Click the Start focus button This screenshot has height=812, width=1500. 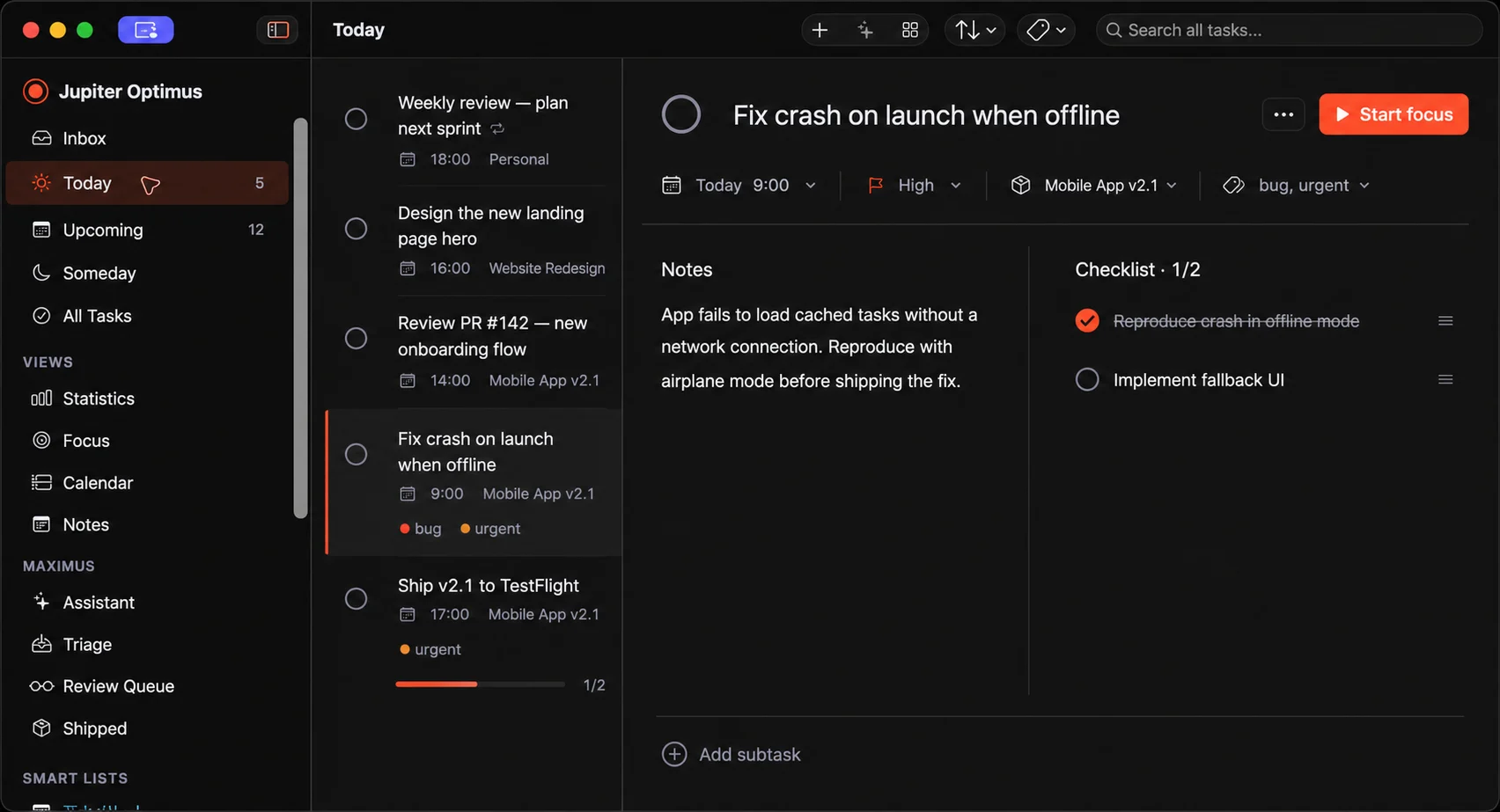(1393, 114)
